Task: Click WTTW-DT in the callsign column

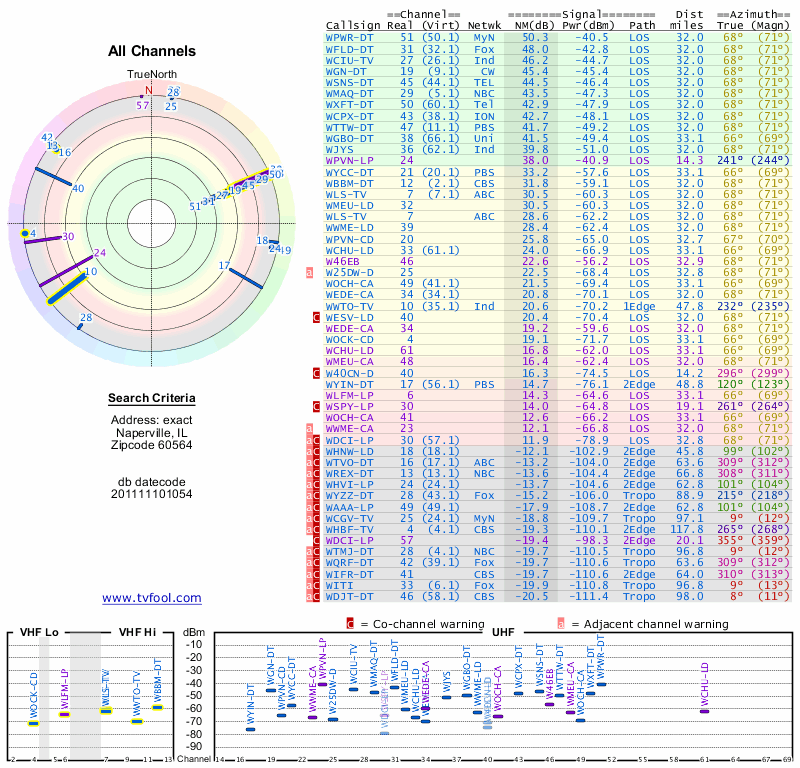Action: 349,128
